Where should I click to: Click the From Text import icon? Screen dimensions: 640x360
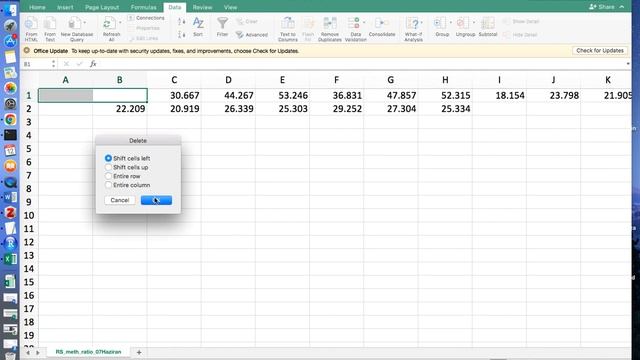pyautogui.click(x=50, y=24)
